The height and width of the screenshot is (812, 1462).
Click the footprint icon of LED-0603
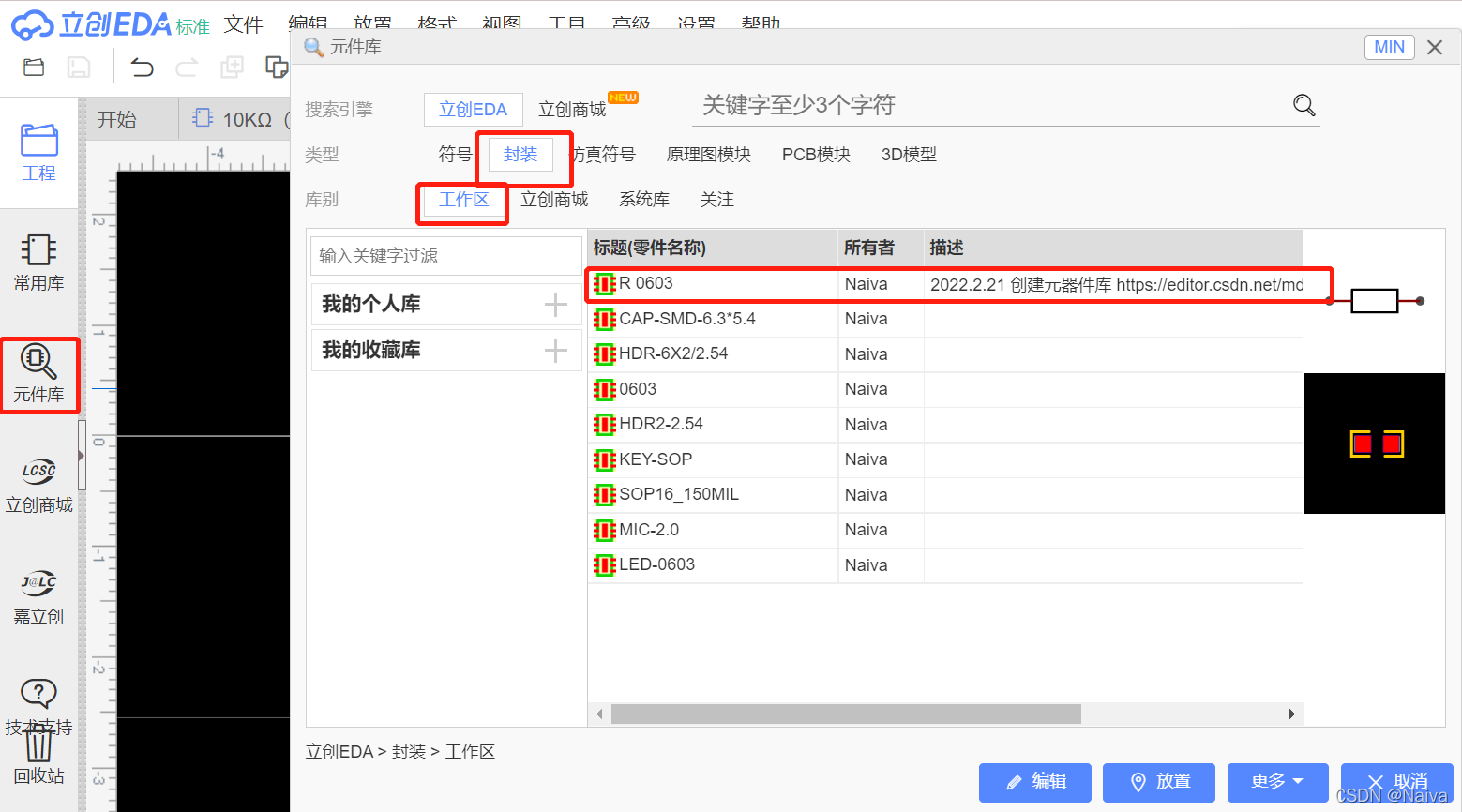pos(604,565)
